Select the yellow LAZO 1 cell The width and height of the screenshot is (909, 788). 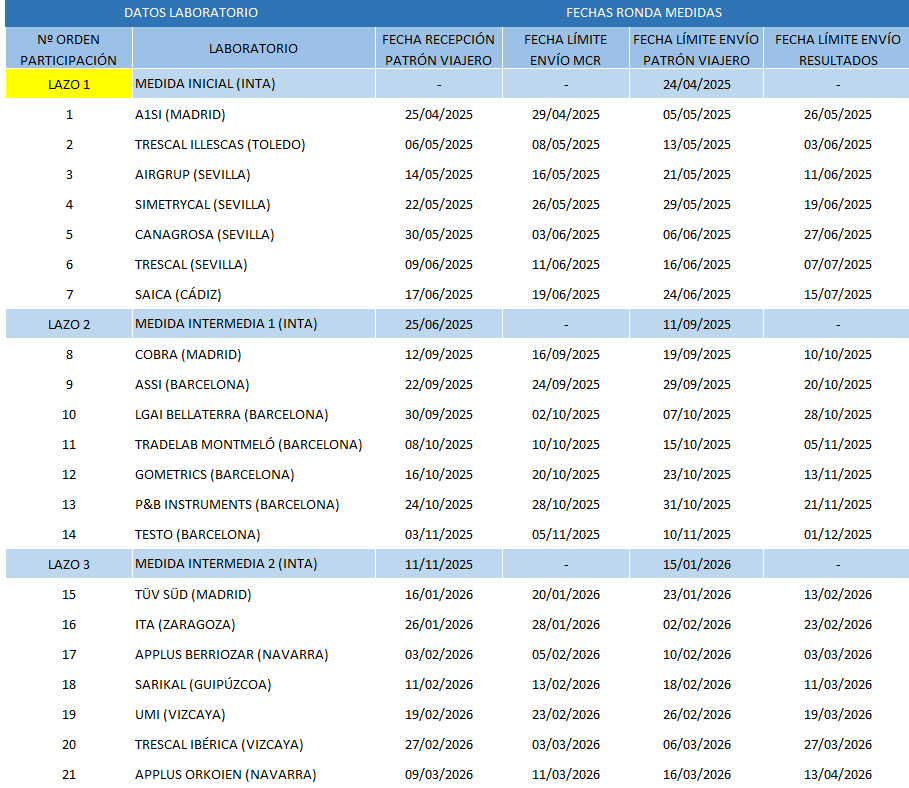click(x=69, y=84)
